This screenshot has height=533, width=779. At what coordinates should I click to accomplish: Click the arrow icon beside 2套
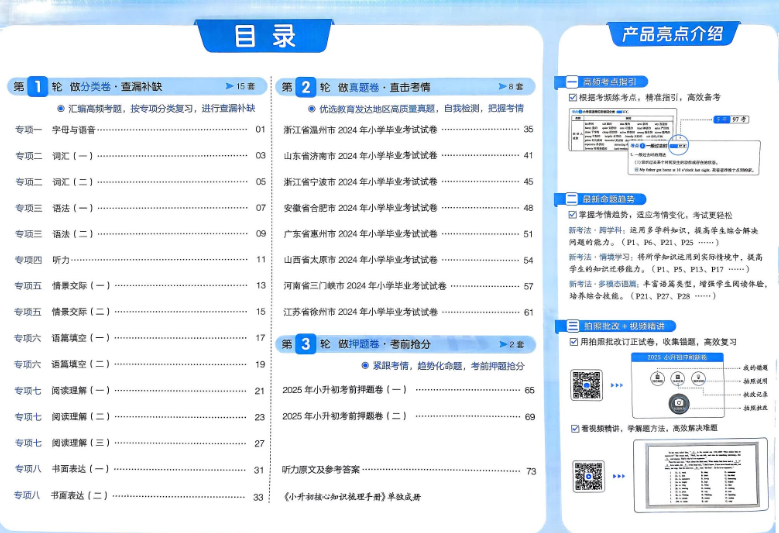(x=503, y=344)
